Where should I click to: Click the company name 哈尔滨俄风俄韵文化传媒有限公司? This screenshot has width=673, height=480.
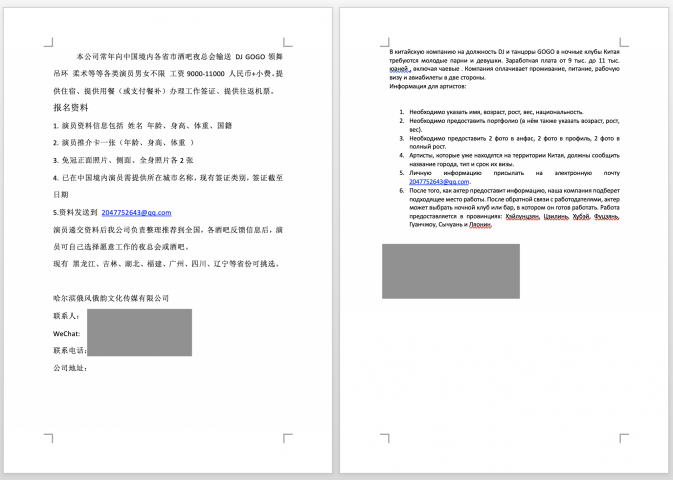pyautogui.click(x=111, y=298)
